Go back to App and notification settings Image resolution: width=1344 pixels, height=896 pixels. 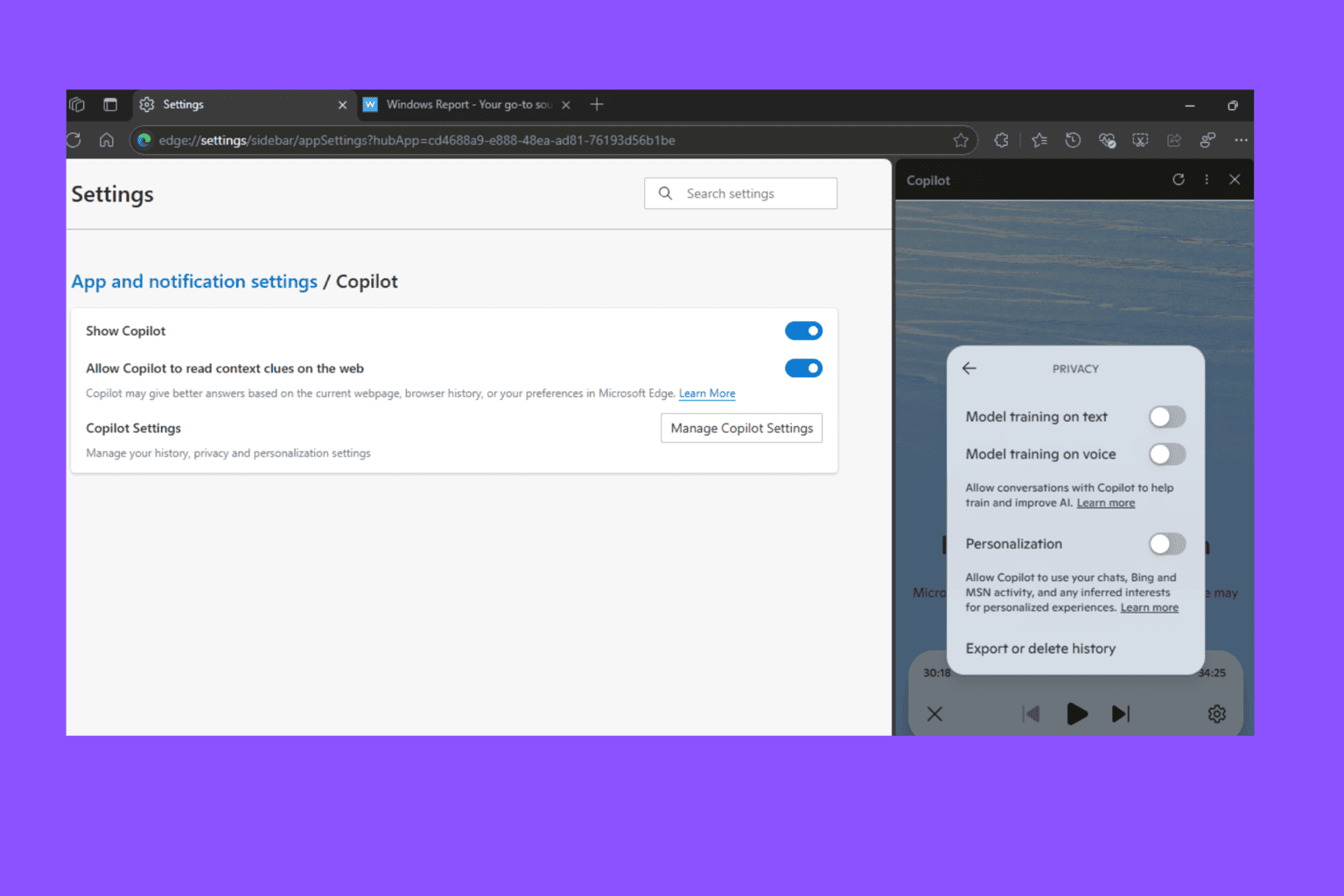194,282
